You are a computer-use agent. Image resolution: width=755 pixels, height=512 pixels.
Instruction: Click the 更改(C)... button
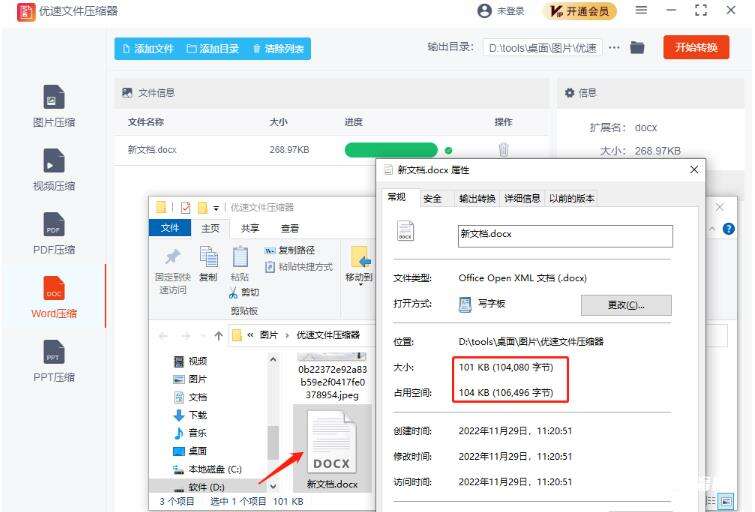click(626, 305)
